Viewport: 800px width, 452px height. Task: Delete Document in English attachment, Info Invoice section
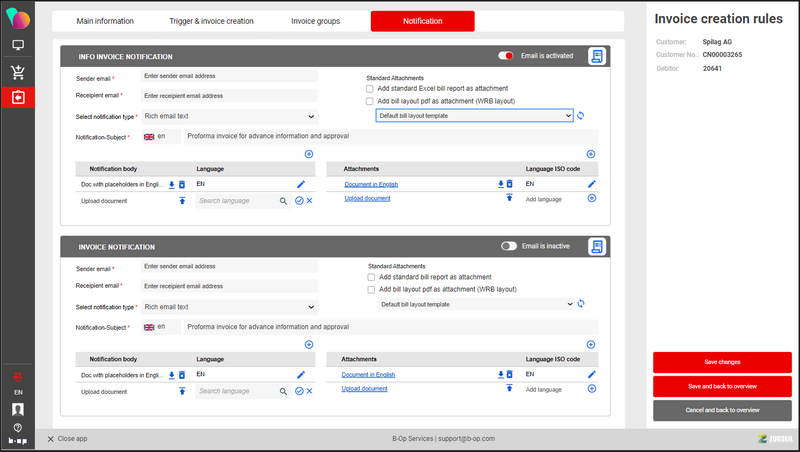(509, 184)
